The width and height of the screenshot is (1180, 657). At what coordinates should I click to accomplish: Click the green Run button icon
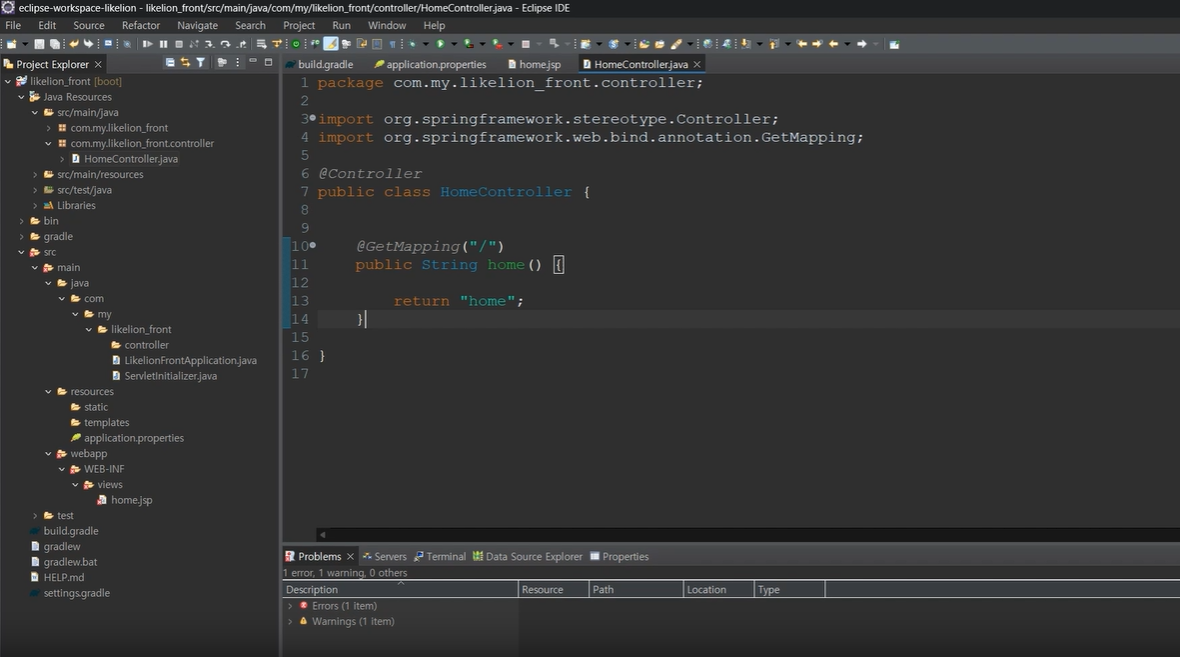point(440,44)
